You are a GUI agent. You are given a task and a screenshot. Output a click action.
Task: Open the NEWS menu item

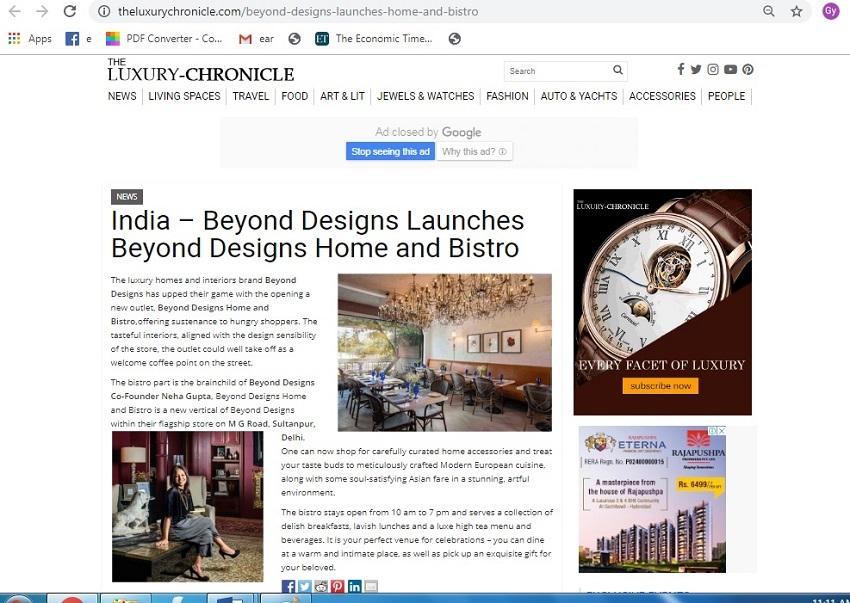coord(122,96)
